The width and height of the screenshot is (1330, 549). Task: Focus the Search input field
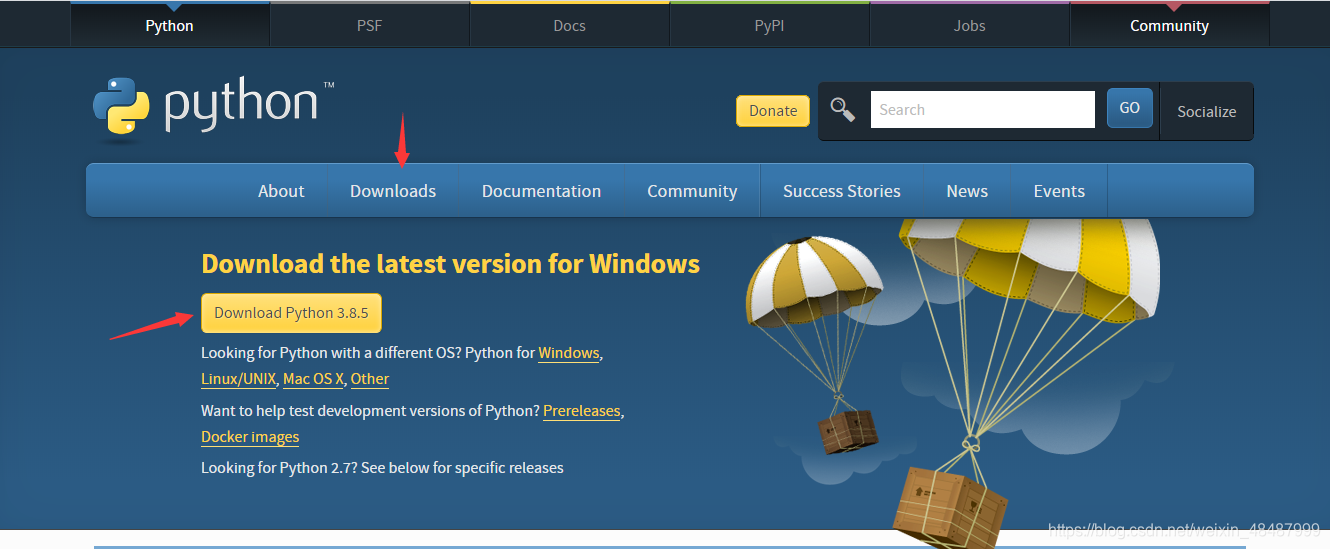click(x=983, y=110)
